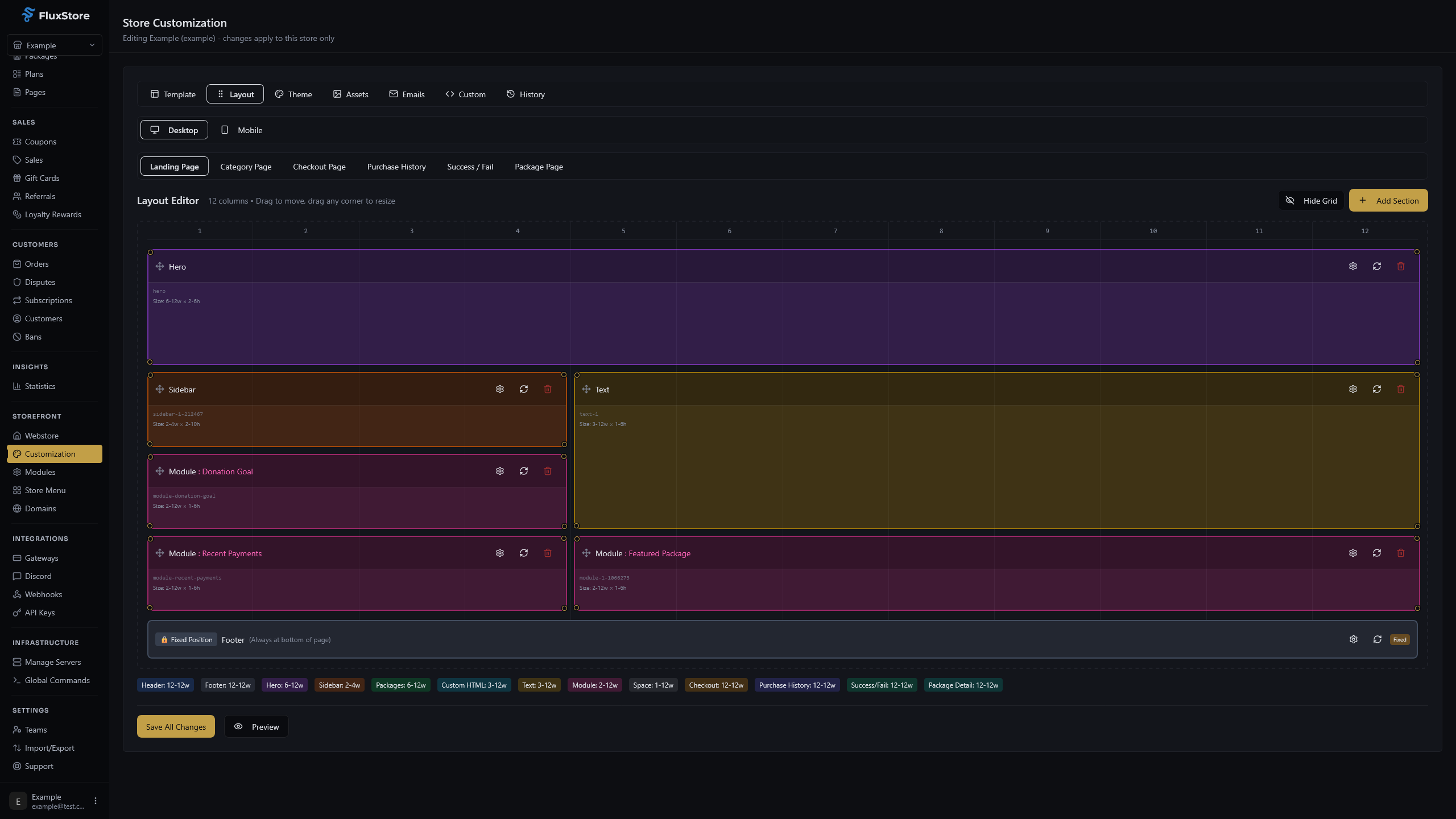Open Recent Payments module settings
Image resolution: width=1456 pixels, height=819 pixels.
[500, 553]
